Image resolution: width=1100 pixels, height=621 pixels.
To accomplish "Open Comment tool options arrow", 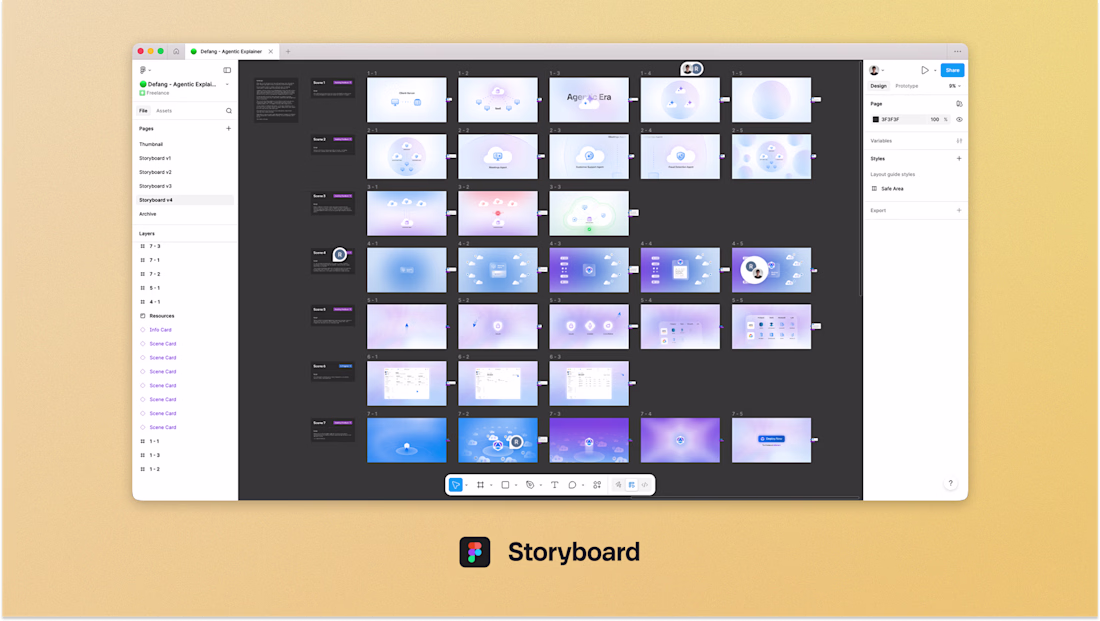I will (582, 486).
